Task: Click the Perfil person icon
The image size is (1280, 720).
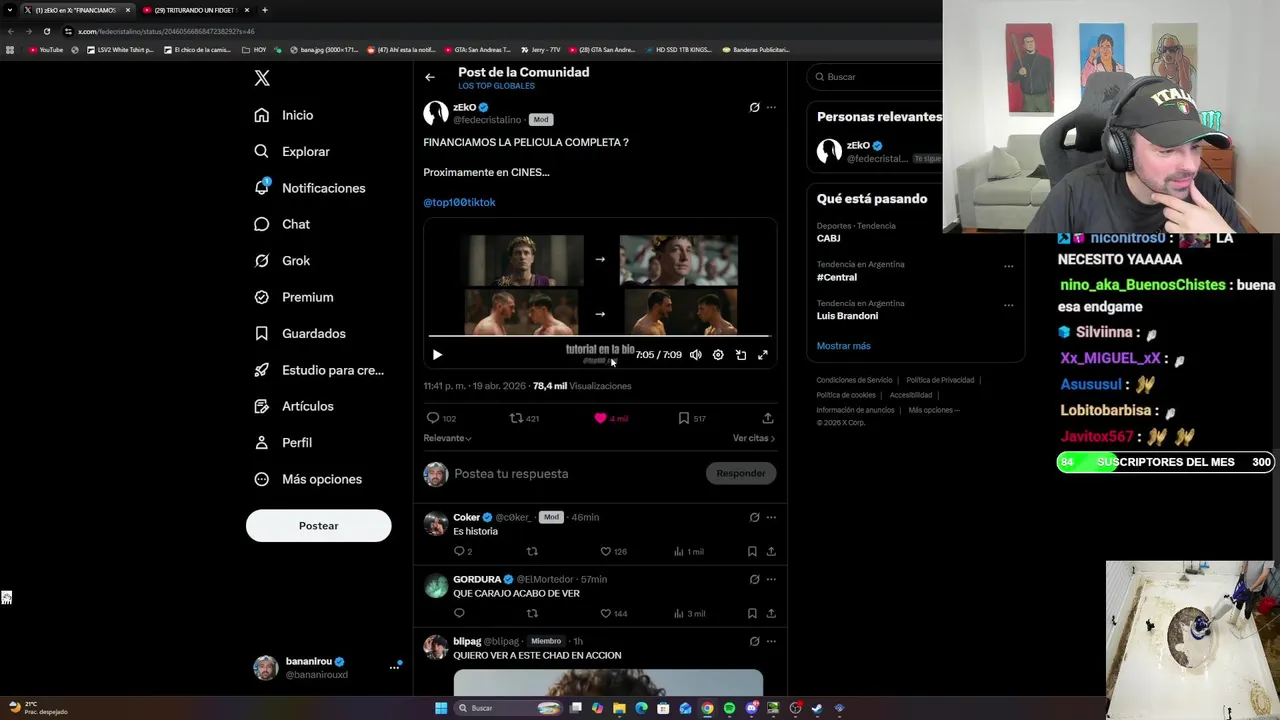Action: [x=261, y=442]
